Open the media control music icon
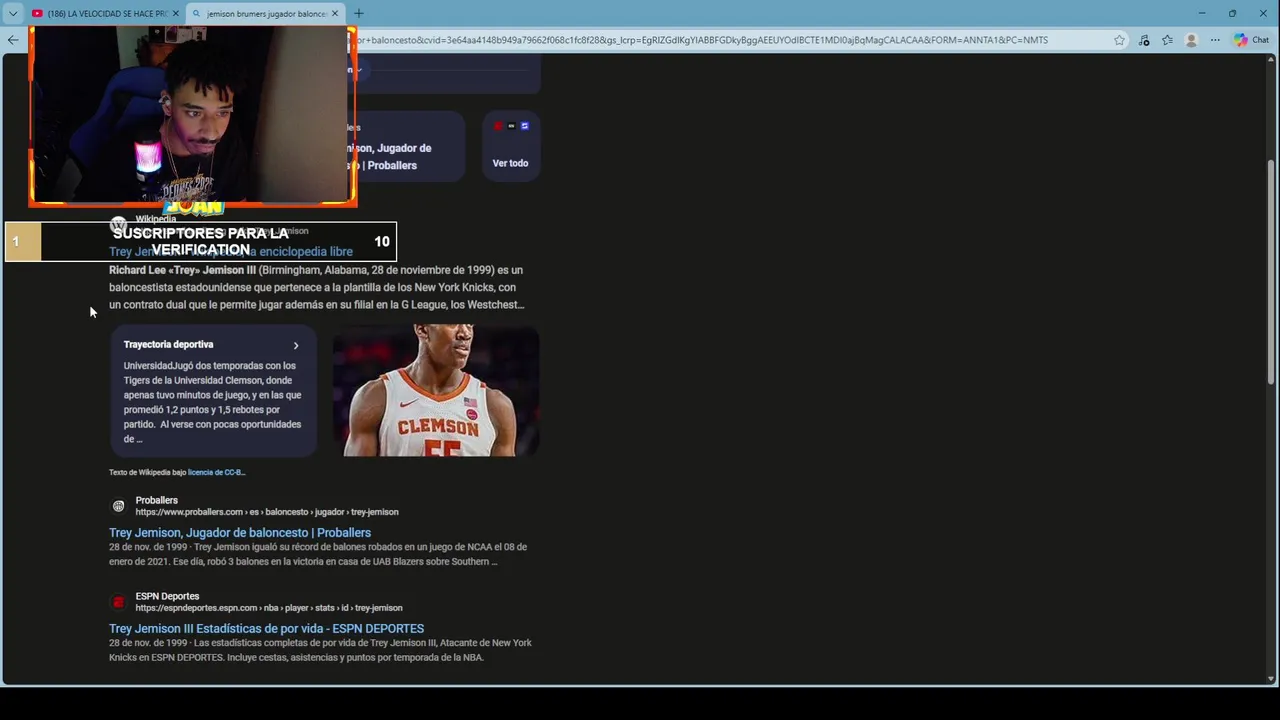The width and height of the screenshot is (1280, 720). (1144, 40)
